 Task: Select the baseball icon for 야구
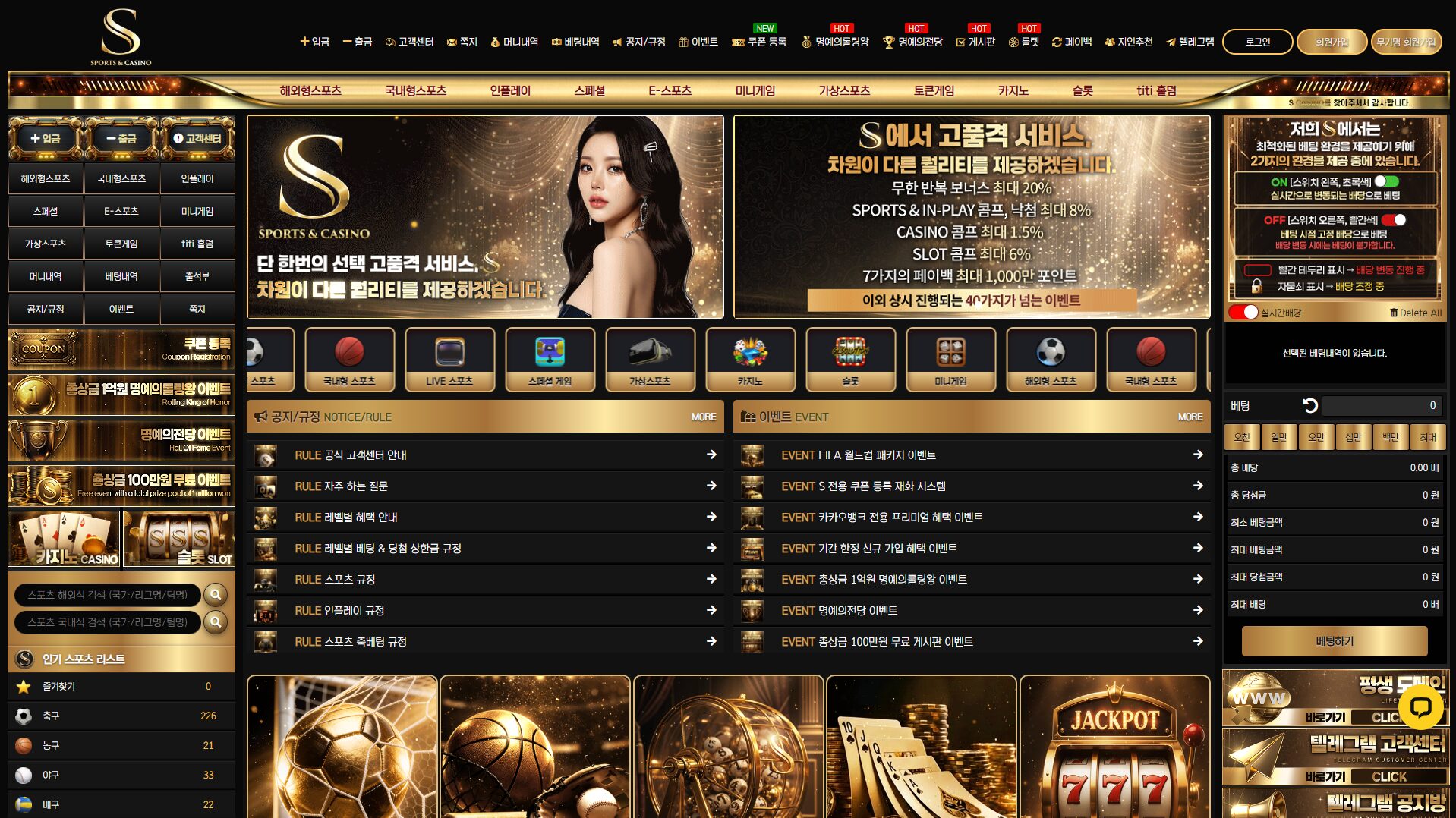pos(24,776)
